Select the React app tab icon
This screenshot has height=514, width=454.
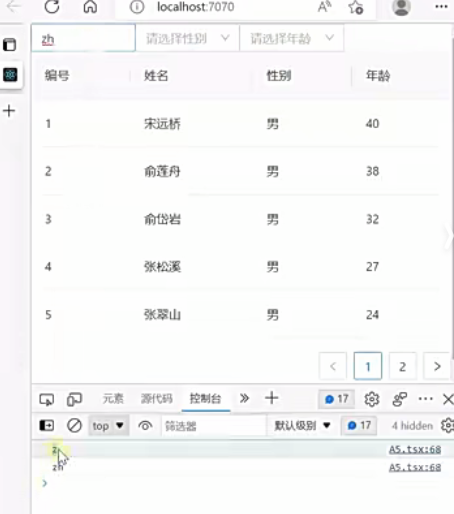[x=10, y=75]
